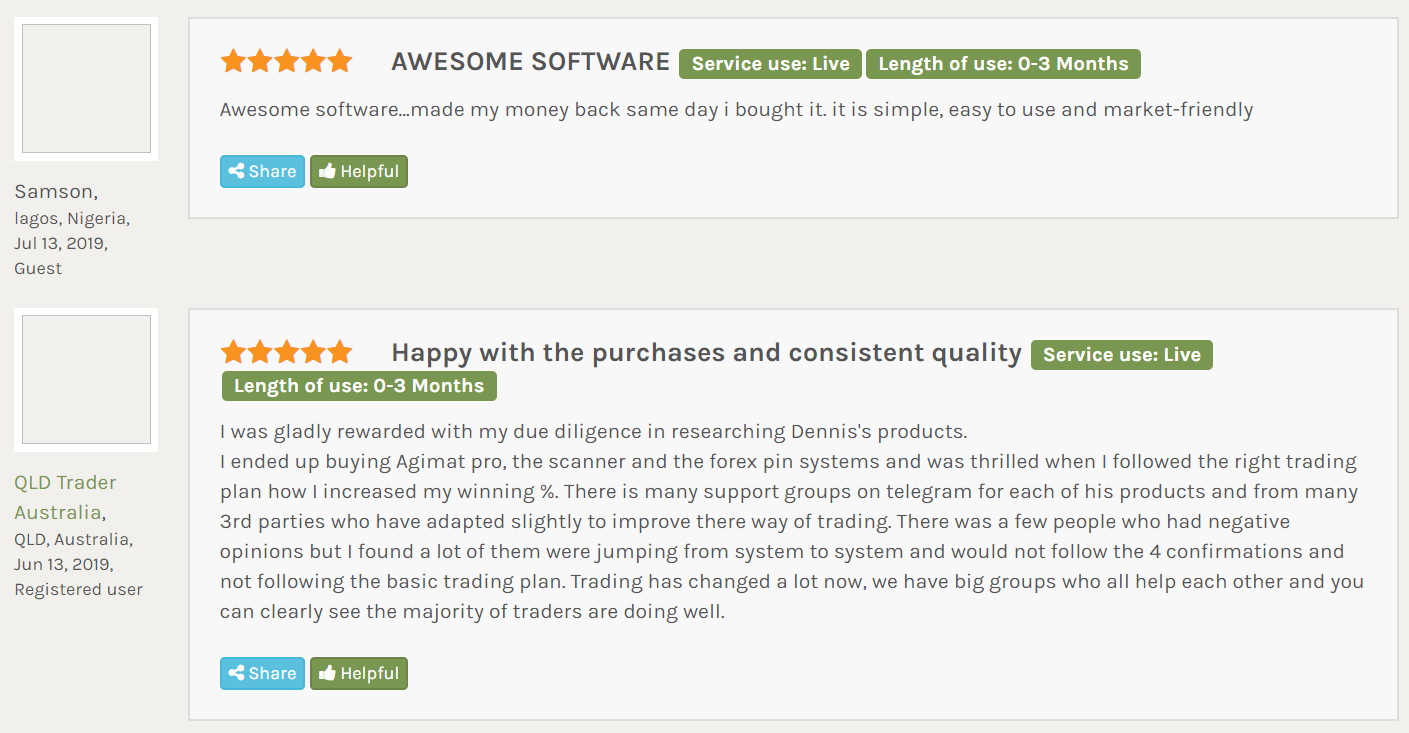Mark Happy with the purchases review Helpful
The height and width of the screenshot is (733, 1409).
[359, 674]
